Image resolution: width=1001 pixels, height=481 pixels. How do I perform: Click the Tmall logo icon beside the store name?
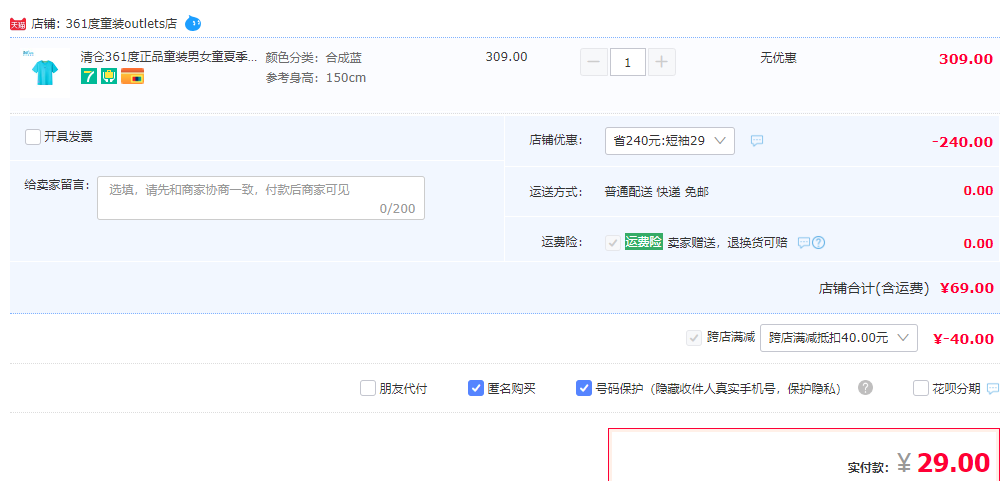18,24
